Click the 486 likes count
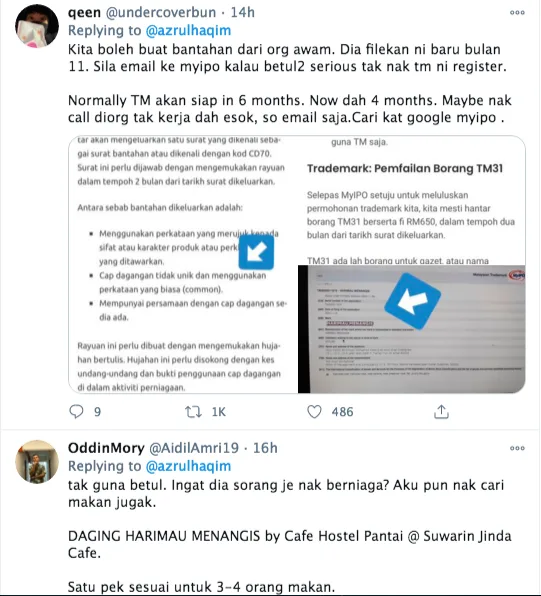The image size is (541, 596). pos(342,412)
